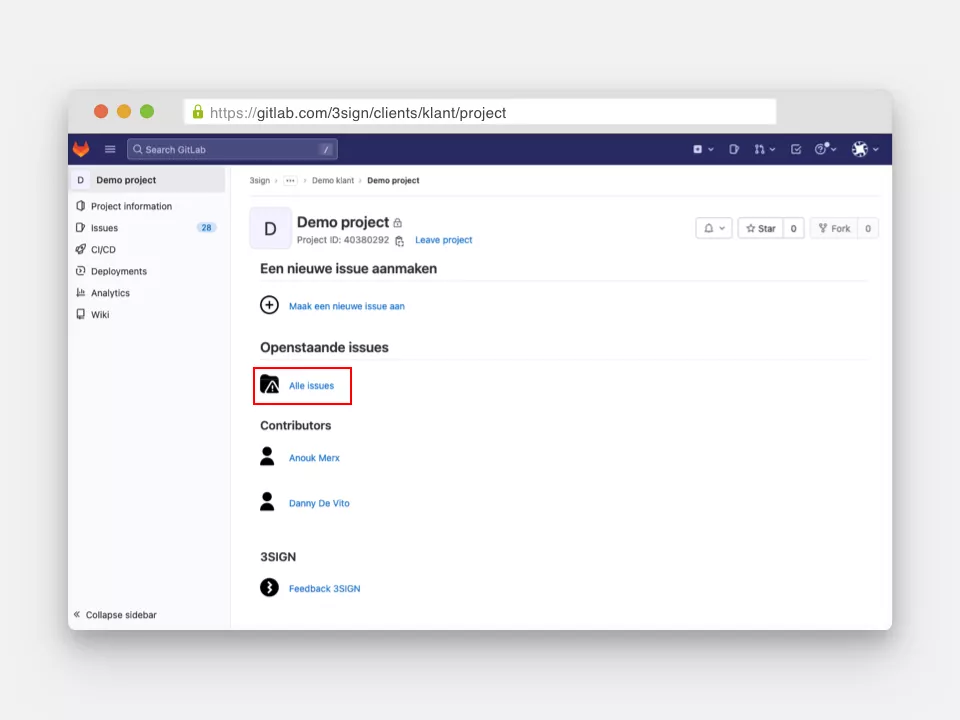Copy the project ID with clipboard icon
Screen dimensions: 960x720
(x=399, y=241)
